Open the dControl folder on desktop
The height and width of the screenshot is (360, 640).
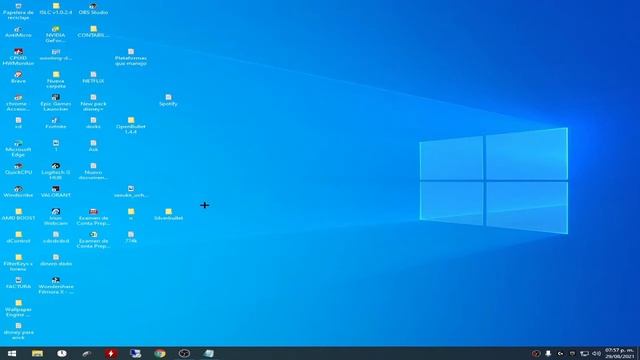coord(18,238)
